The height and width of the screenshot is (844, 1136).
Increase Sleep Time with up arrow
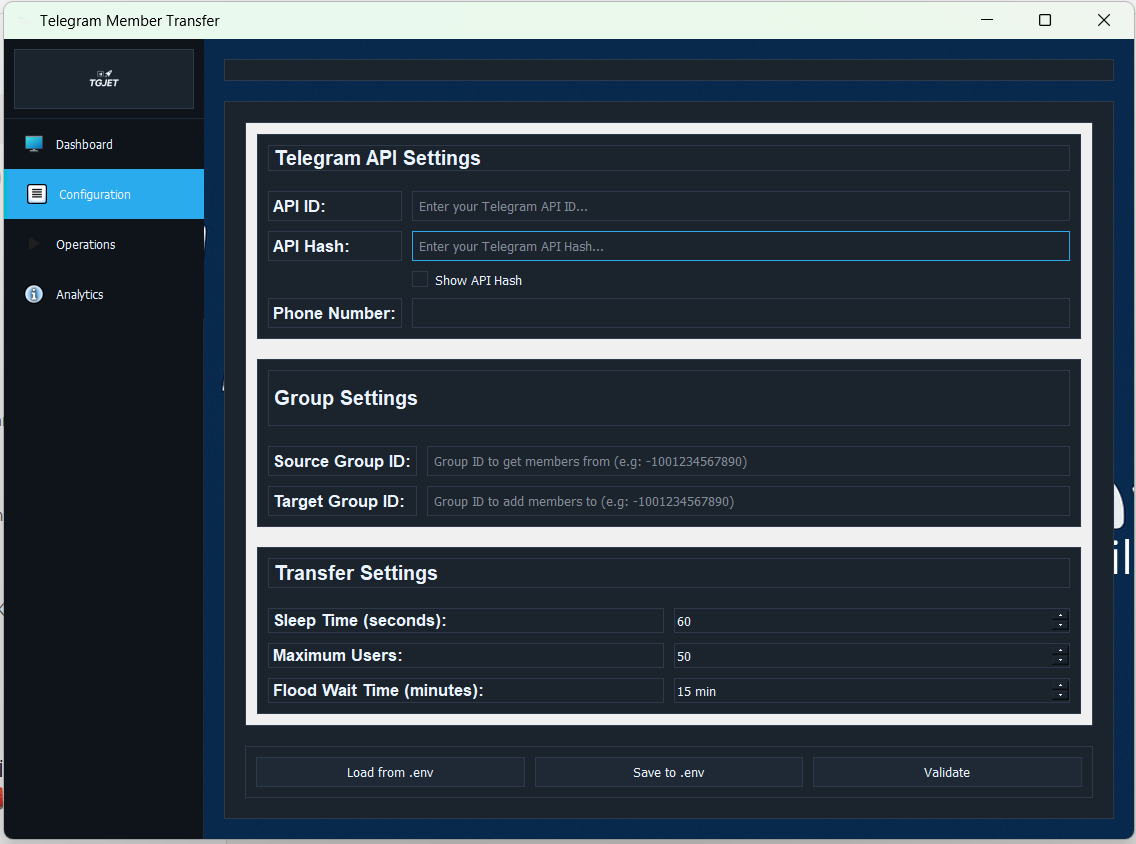pos(1061,615)
